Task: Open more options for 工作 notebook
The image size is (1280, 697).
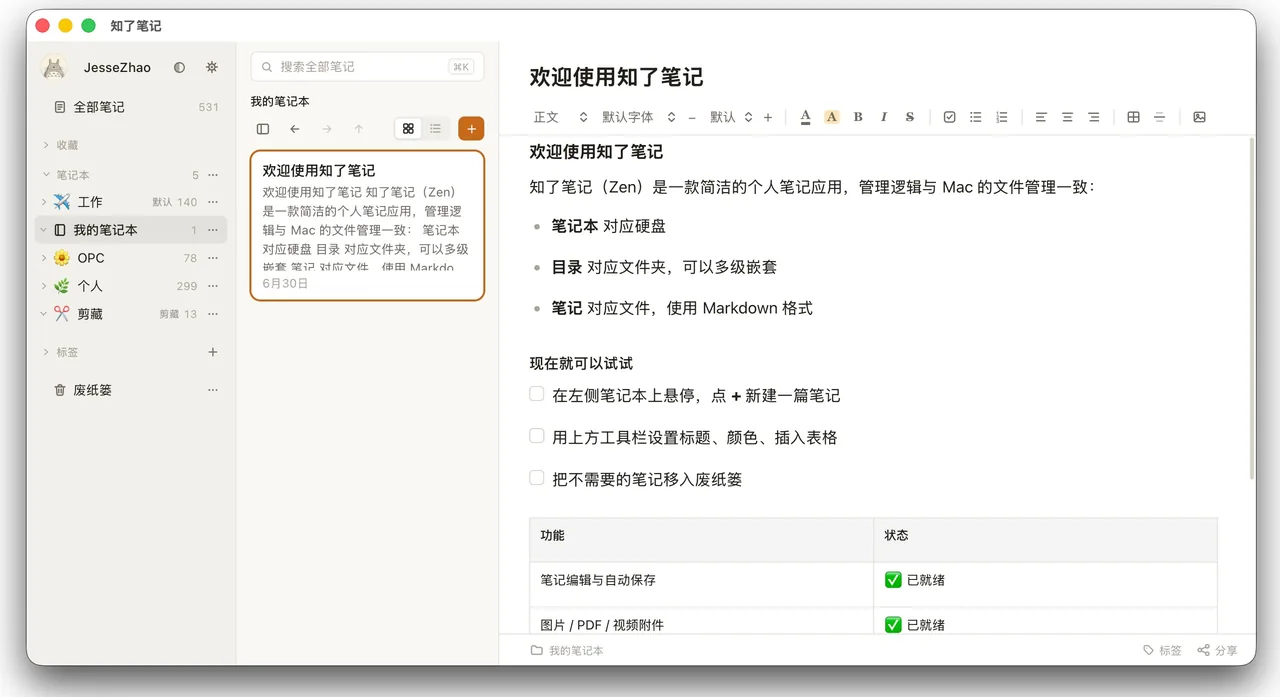Action: (213, 202)
